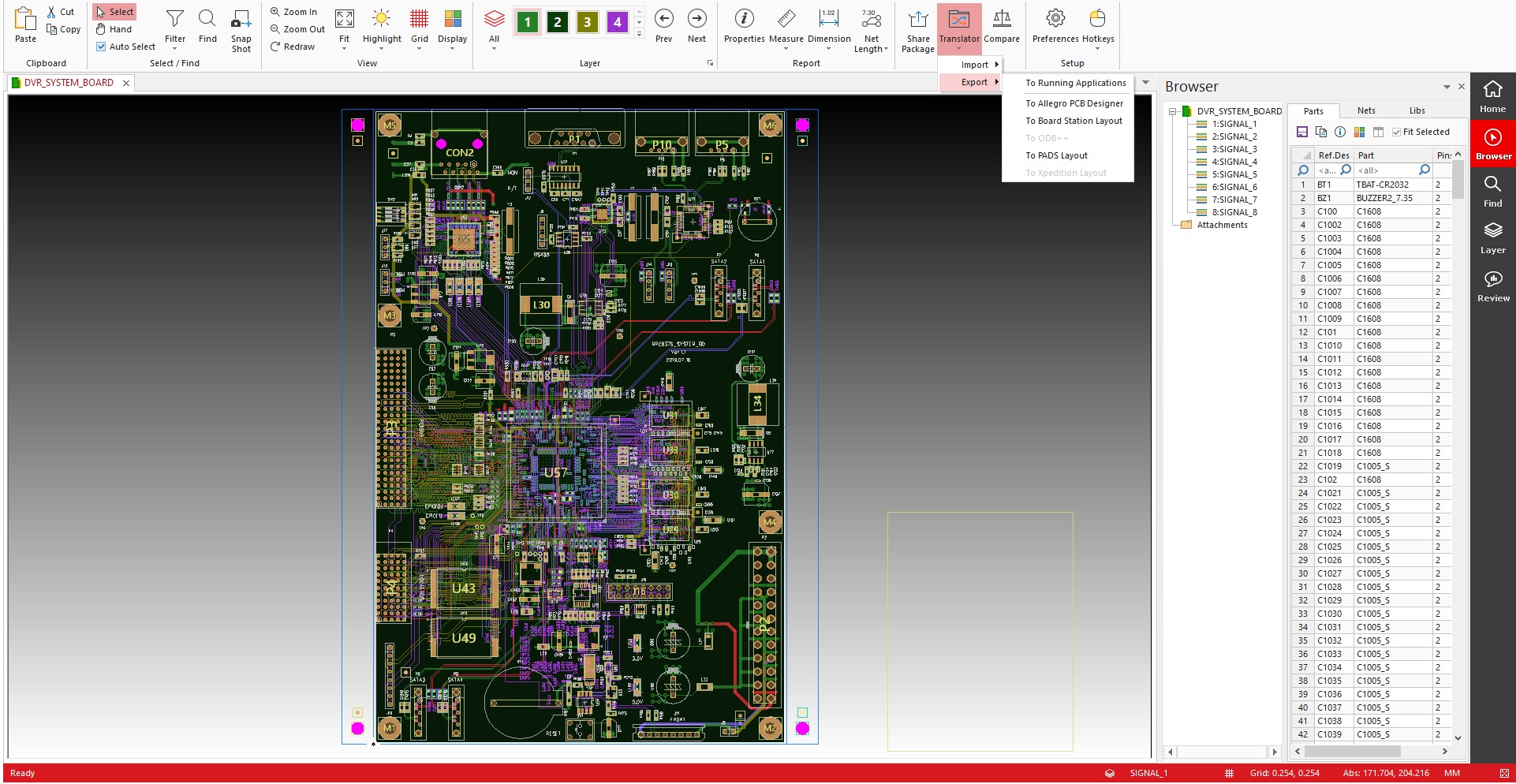Toggle the Fit Selected checkbox
The image size is (1516, 784).
click(x=1396, y=132)
